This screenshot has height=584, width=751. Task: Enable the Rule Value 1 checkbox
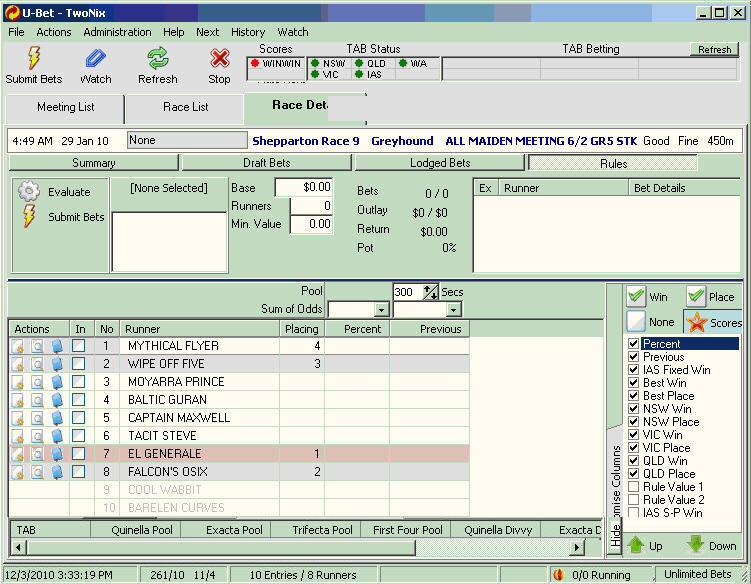633,486
